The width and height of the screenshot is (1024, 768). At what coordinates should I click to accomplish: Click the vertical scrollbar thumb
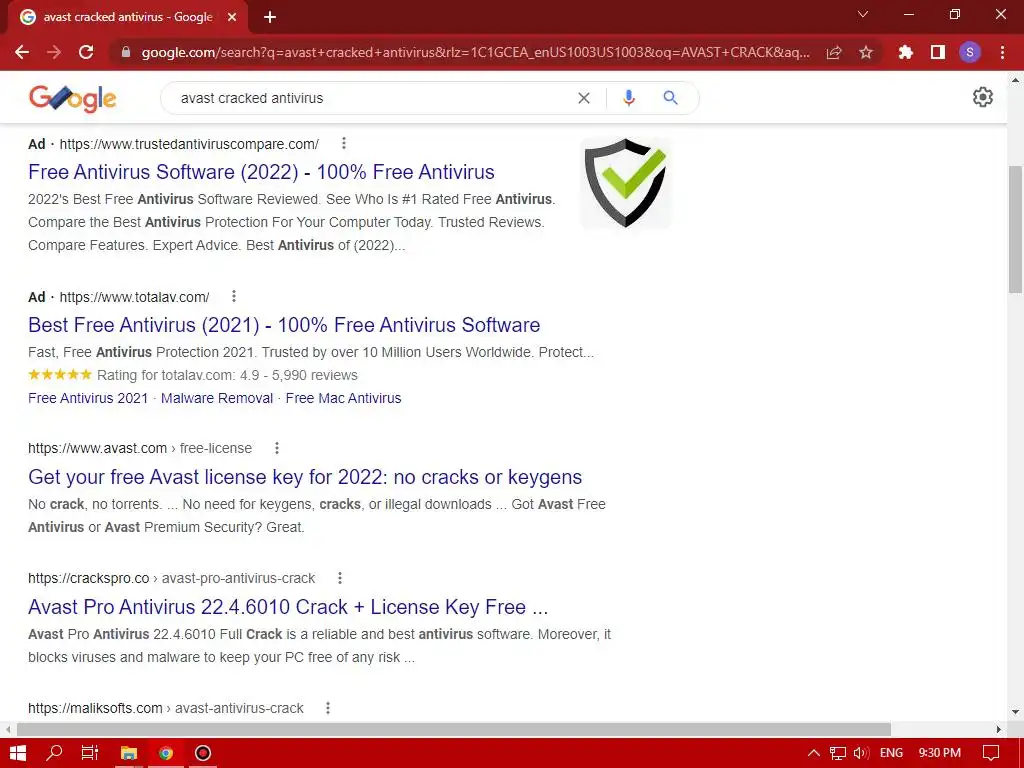point(1015,230)
